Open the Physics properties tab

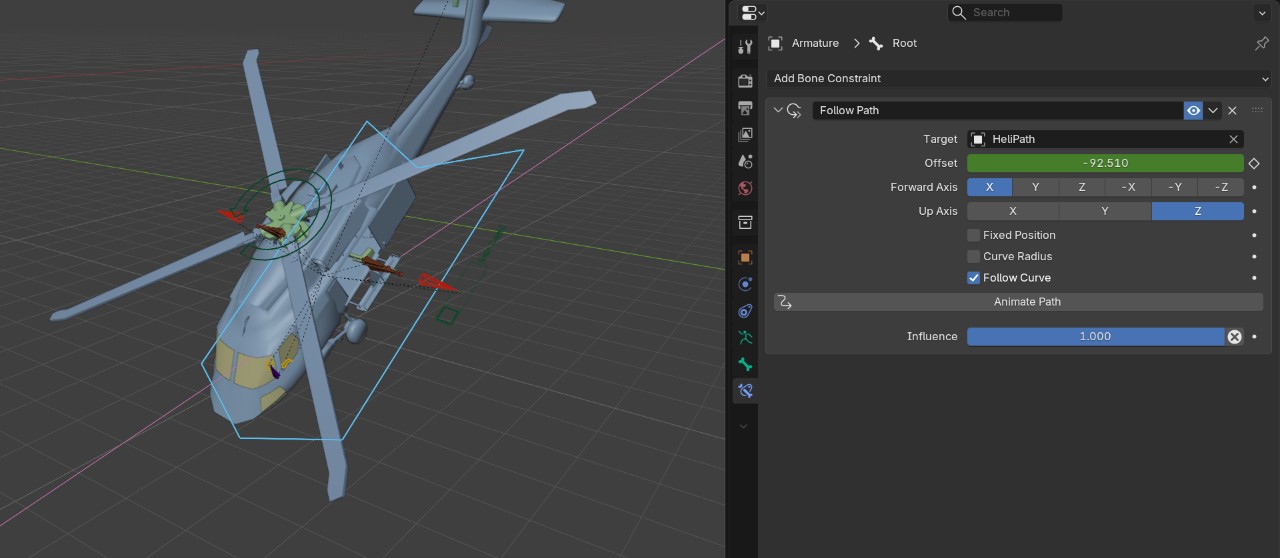pos(745,284)
